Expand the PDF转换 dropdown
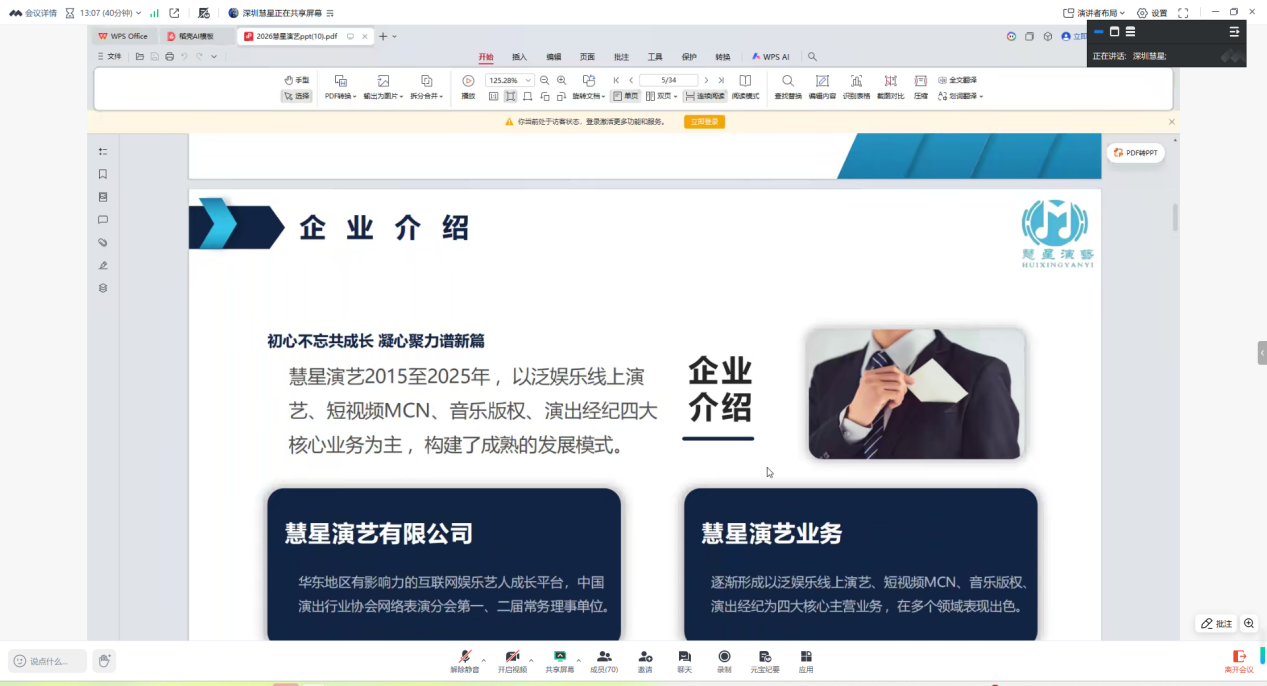This screenshot has height=686, width=1267. (340, 96)
